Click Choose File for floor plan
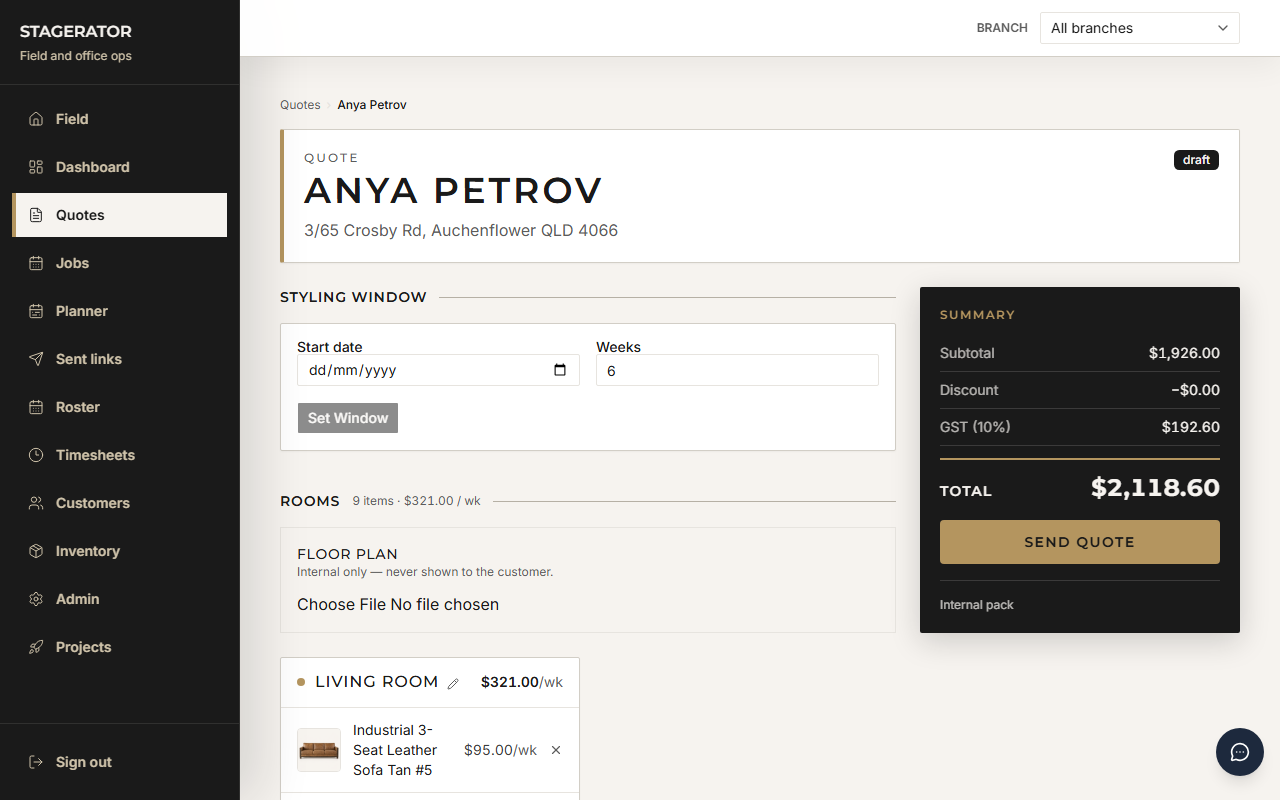1280x800 pixels. (x=341, y=604)
